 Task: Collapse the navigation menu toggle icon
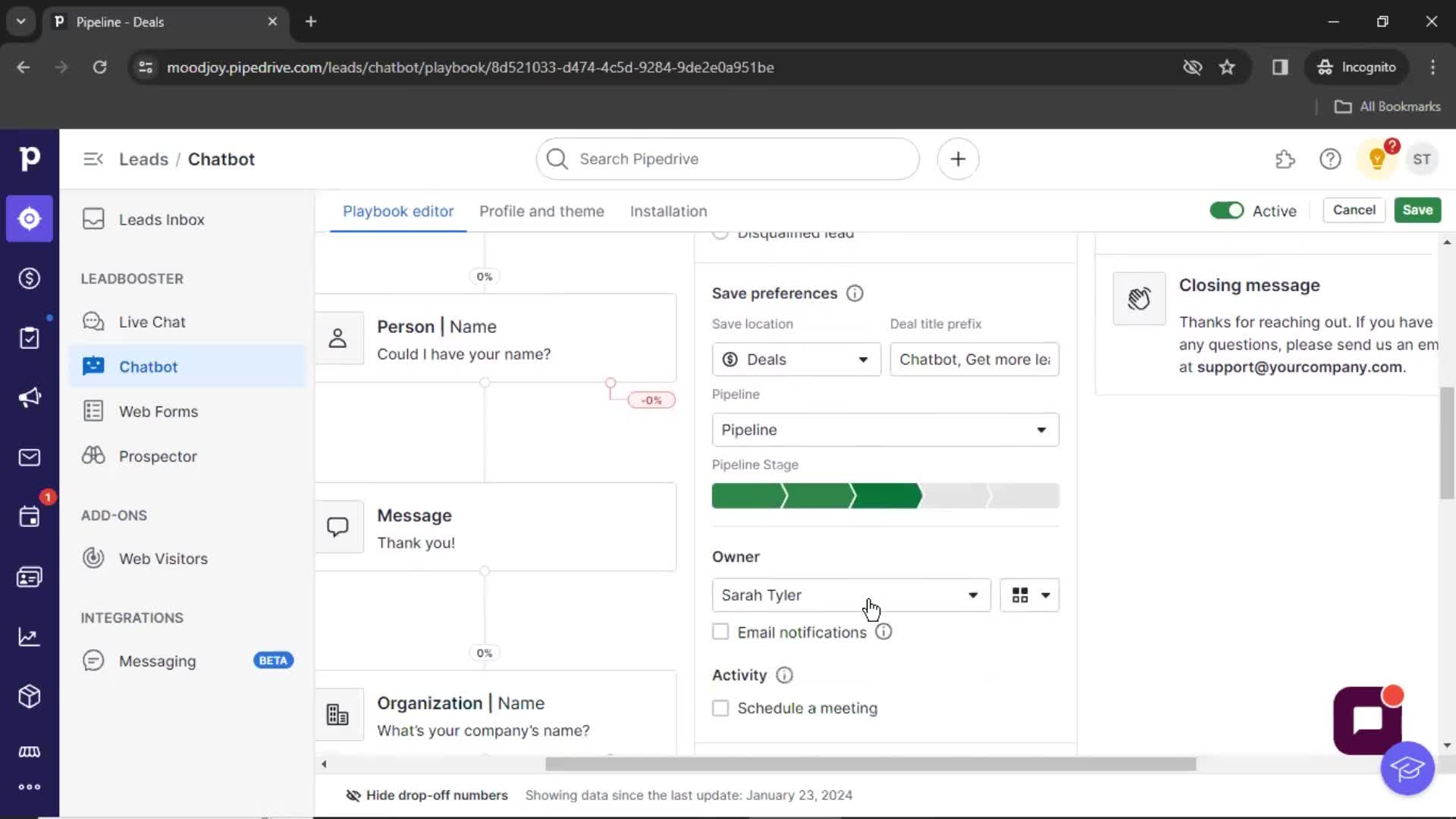93,159
